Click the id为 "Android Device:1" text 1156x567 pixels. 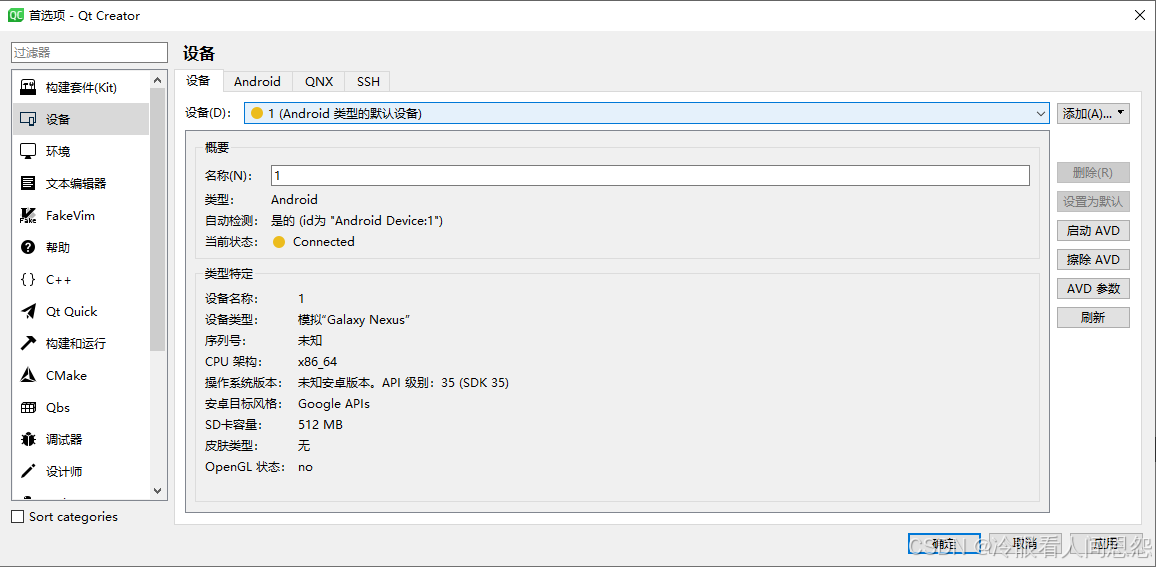(x=373, y=220)
